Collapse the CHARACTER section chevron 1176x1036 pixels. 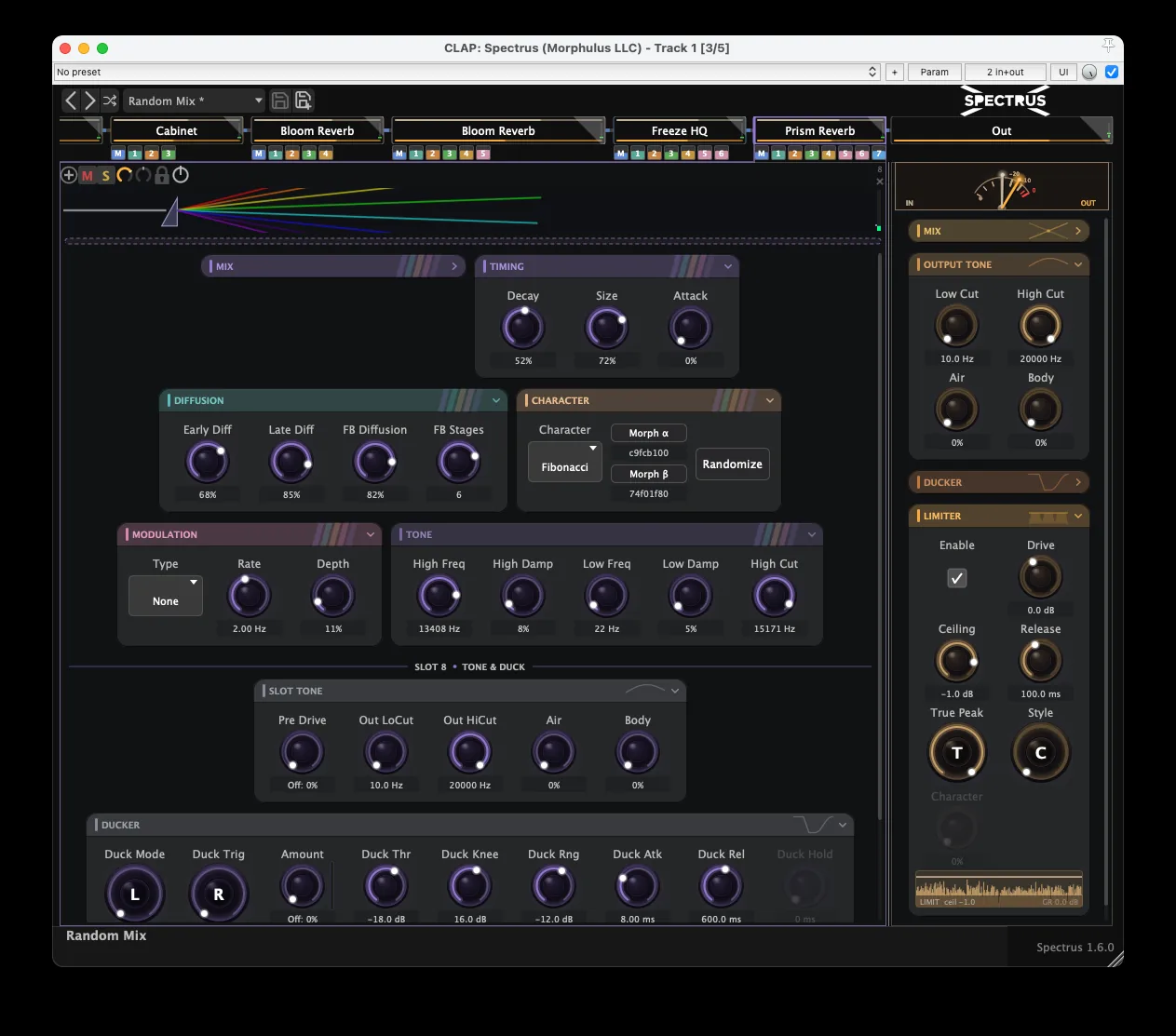click(x=770, y=400)
